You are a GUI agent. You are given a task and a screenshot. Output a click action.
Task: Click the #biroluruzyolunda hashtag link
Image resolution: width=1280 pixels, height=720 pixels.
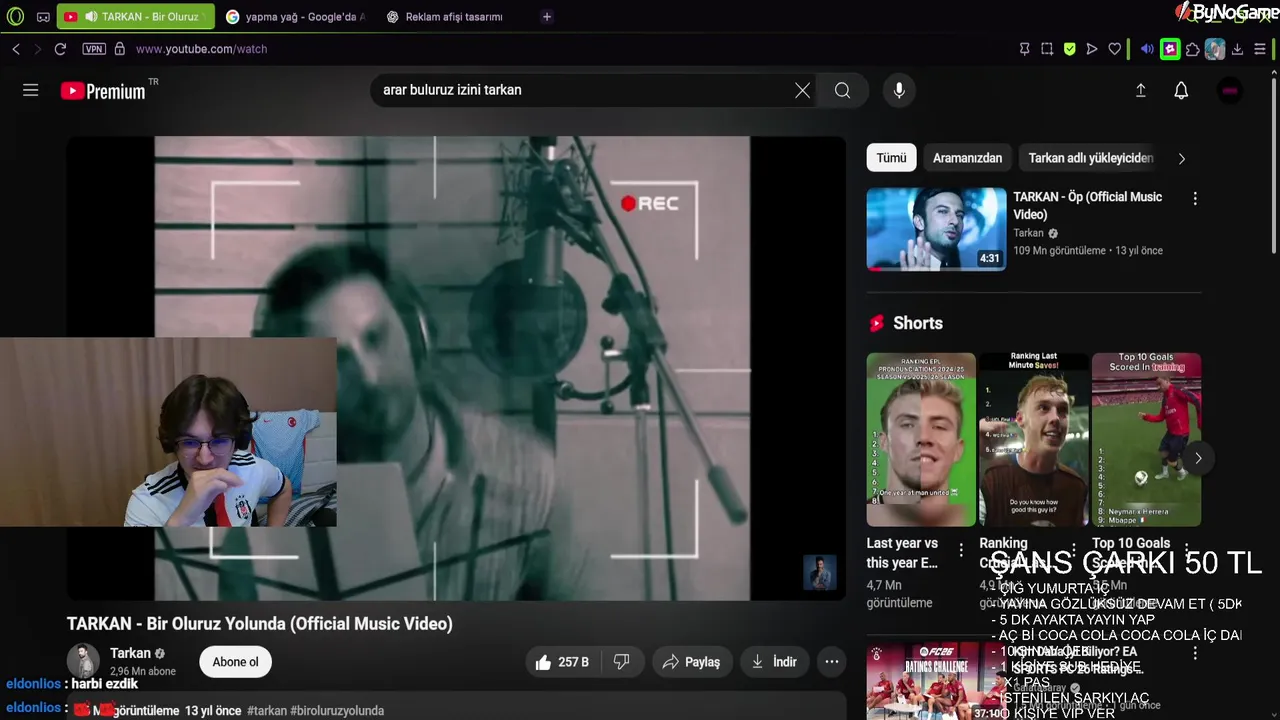coord(337,711)
